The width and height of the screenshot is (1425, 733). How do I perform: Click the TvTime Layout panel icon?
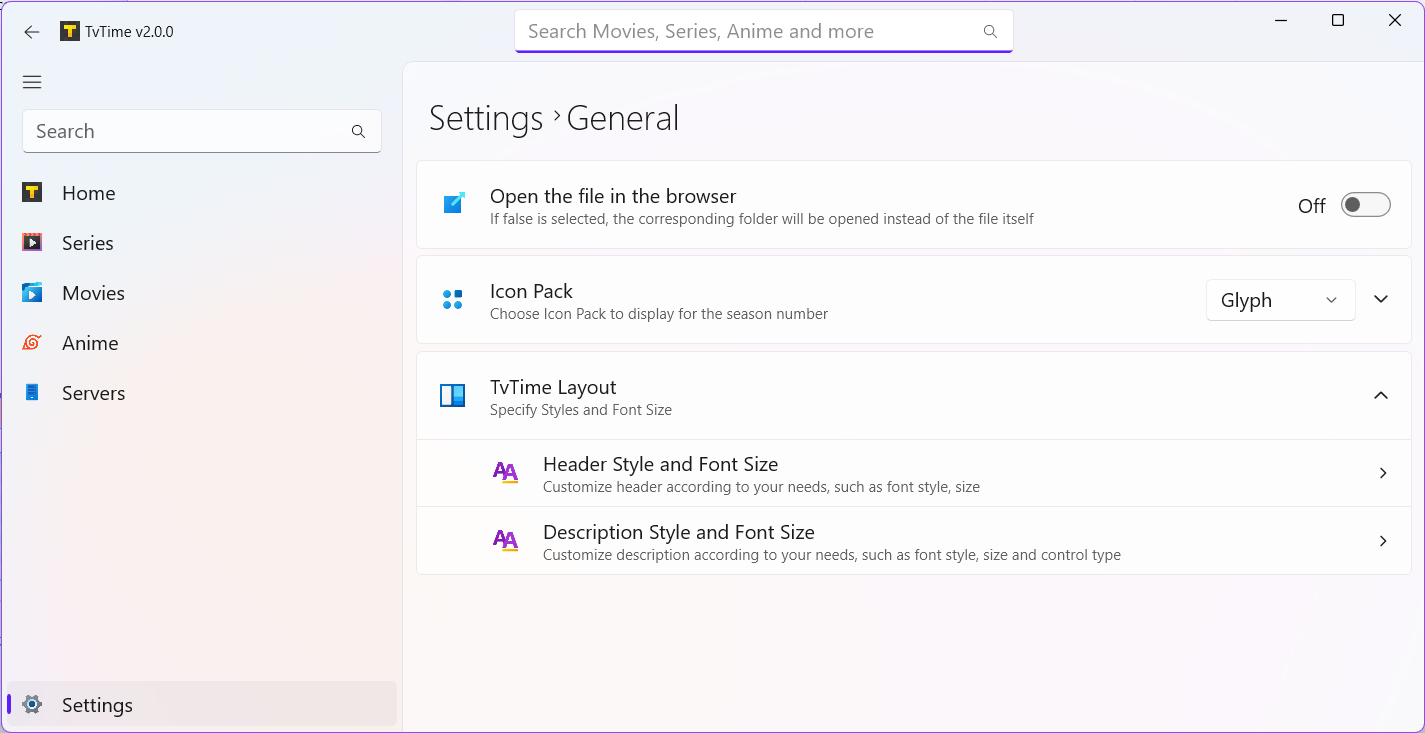pyautogui.click(x=453, y=396)
